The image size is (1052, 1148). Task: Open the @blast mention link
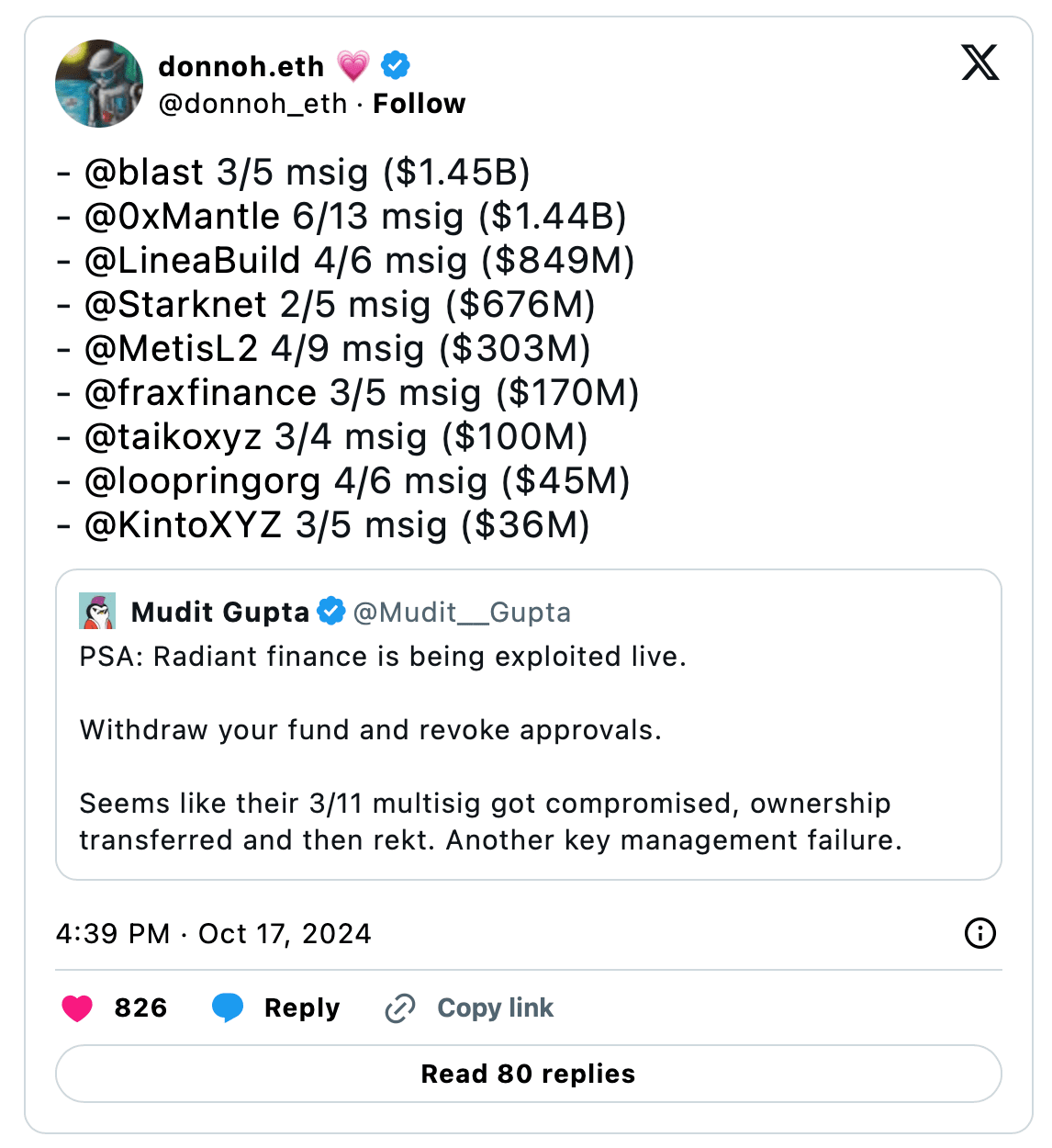click(144, 173)
